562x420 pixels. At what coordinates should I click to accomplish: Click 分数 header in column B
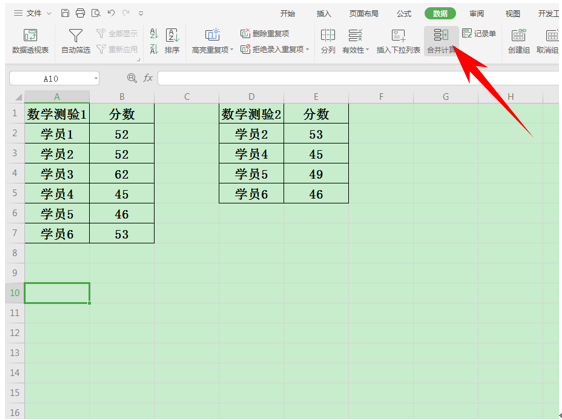(x=122, y=114)
